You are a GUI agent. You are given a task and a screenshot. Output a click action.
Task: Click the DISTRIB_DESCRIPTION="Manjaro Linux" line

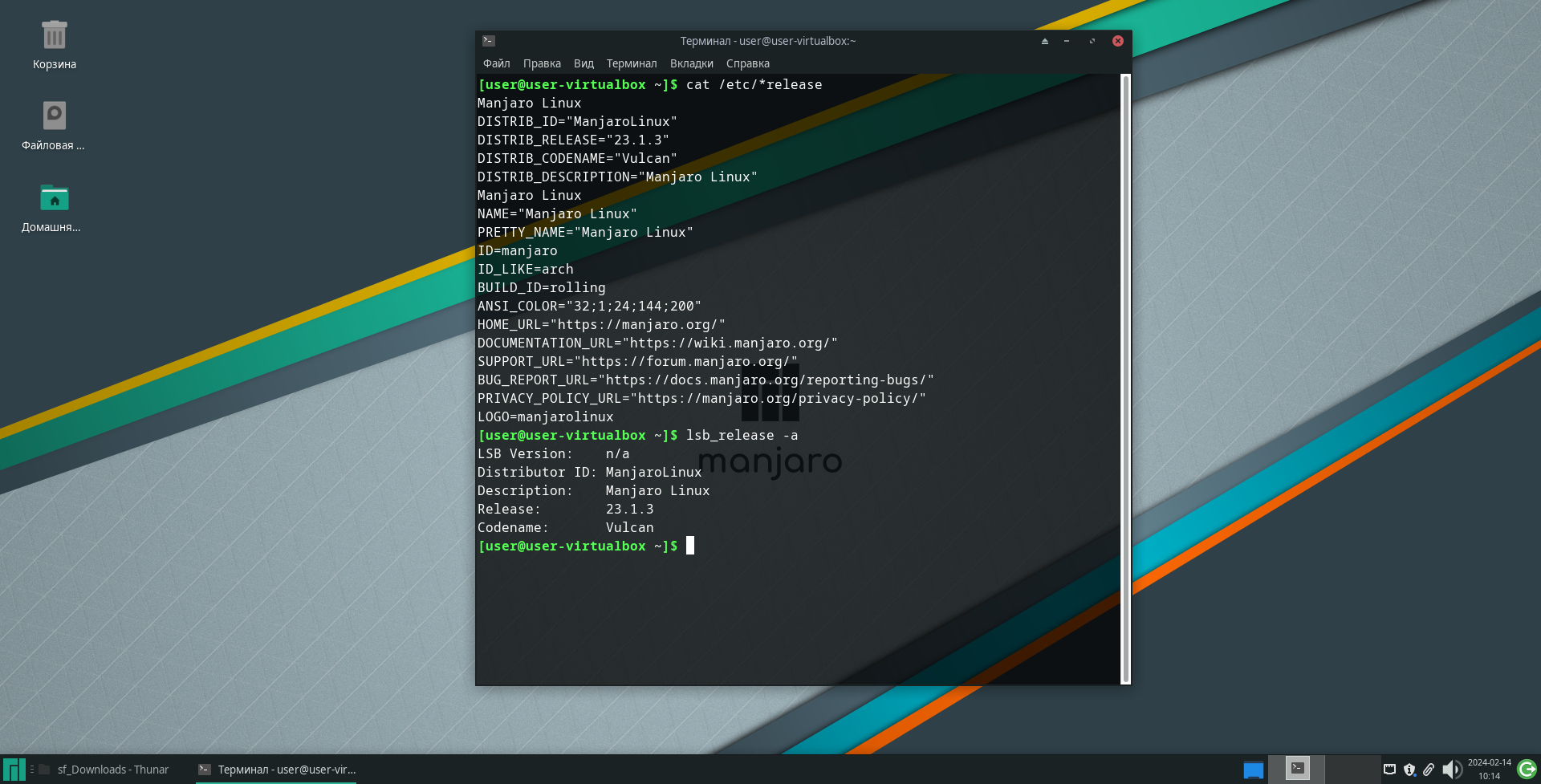click(617, 177)
